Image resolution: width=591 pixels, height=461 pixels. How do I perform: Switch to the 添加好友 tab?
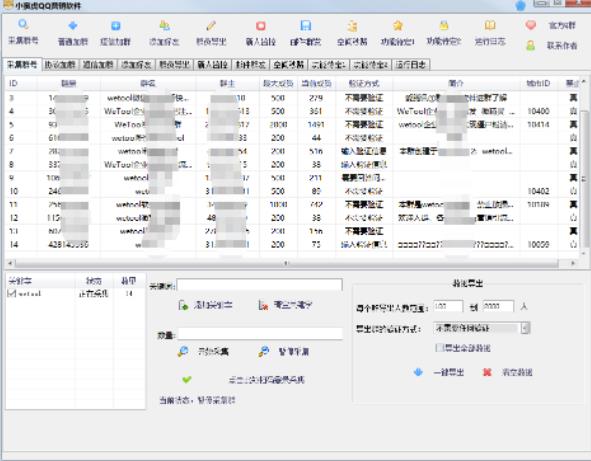click(136, 65)
